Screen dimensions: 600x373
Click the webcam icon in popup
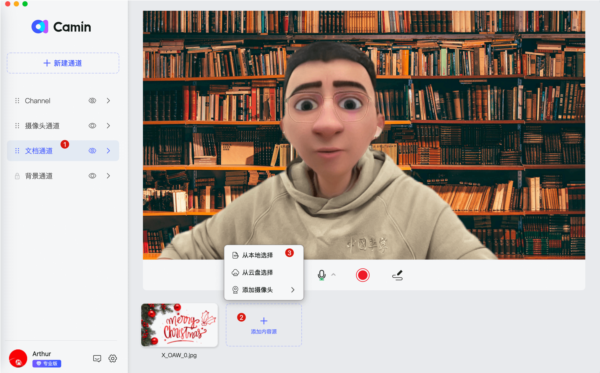(235, 290)
